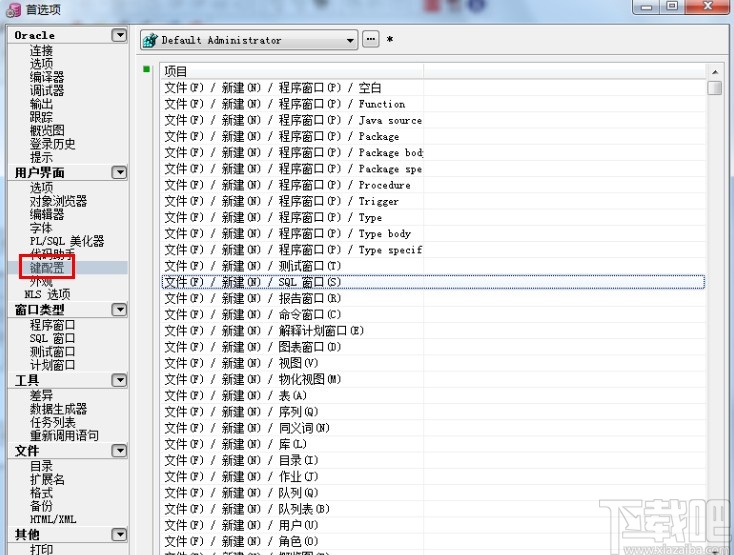
Task: Open 登录历史 preferences
Action: 52,144
